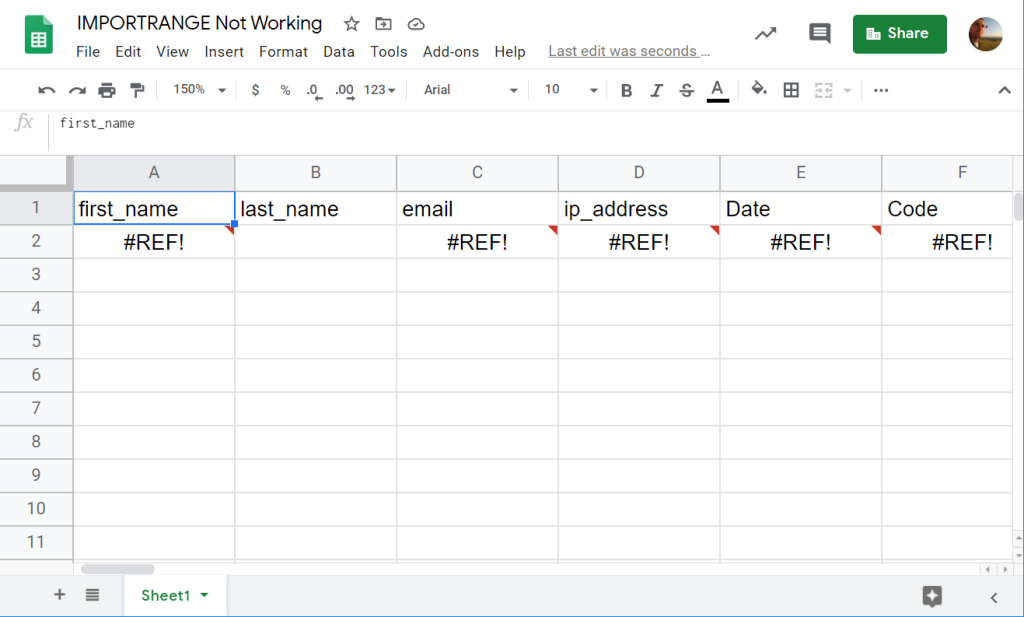
Task: Open the Data menu
Action: [x=339, y=52]
